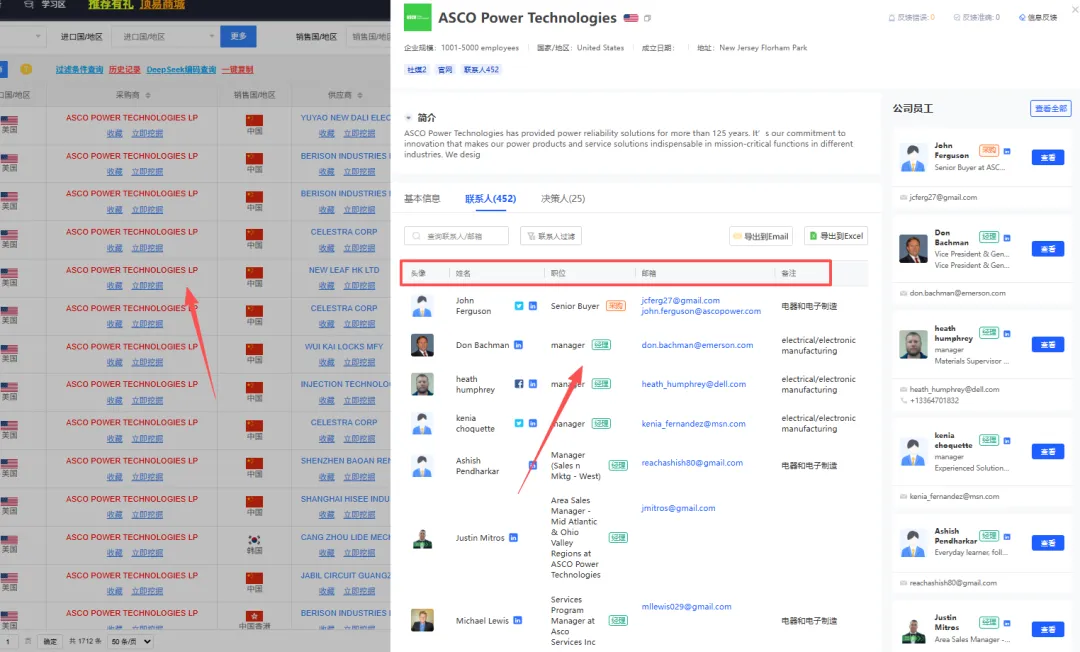The width and height of the screenshot is (1080, 652).
Task: Open Michael Lewis's LinkedIn icon in contacts table
Action: click(517, 620)
